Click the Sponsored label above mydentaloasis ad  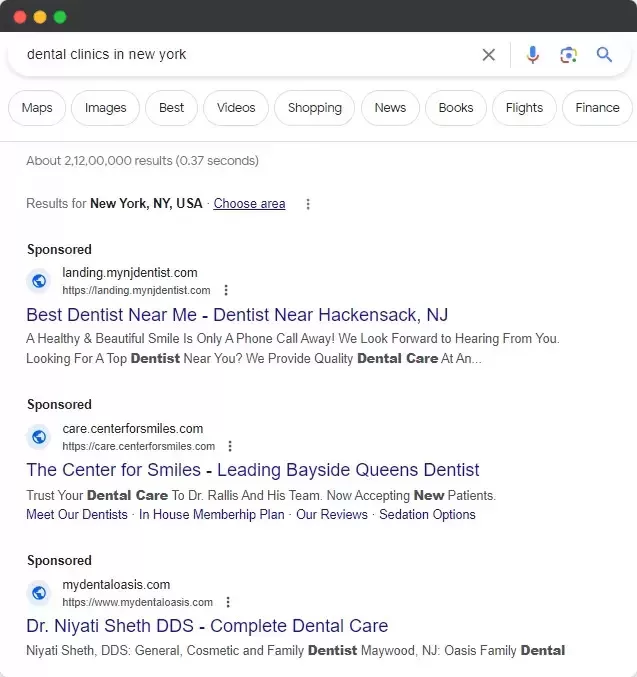(x=59, y=560)
